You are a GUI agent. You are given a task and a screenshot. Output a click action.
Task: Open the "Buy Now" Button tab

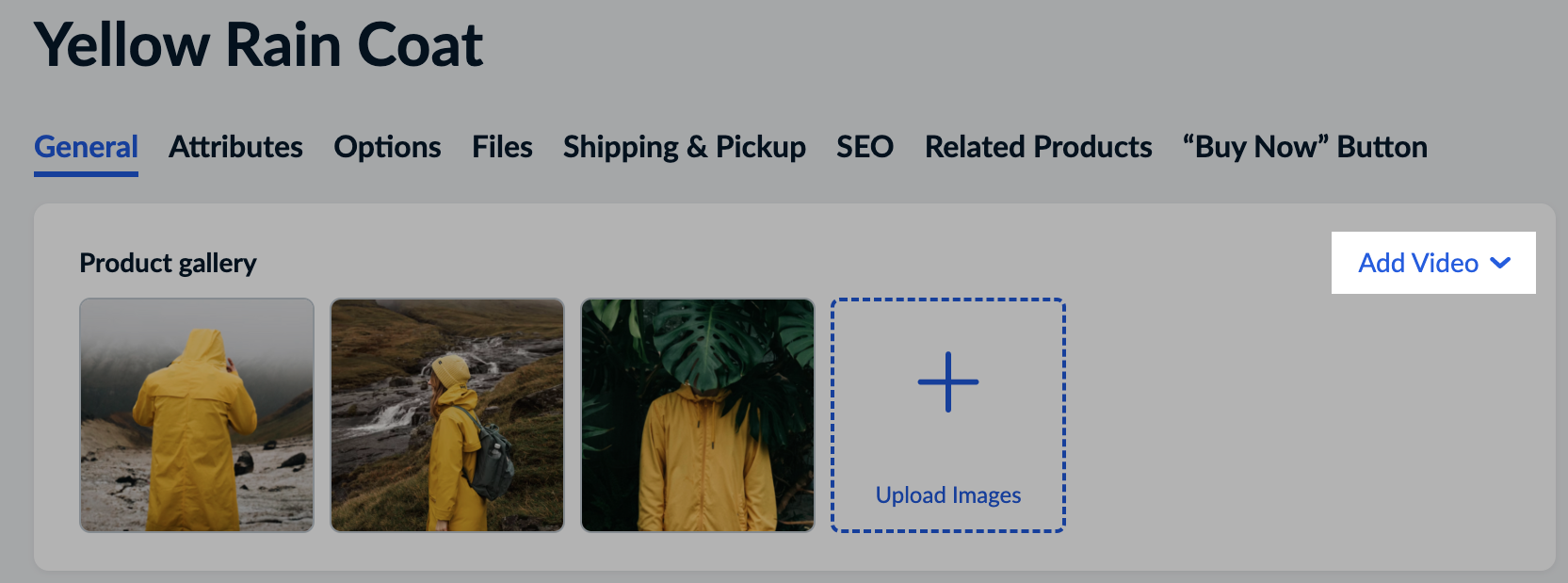point(1304,147)
